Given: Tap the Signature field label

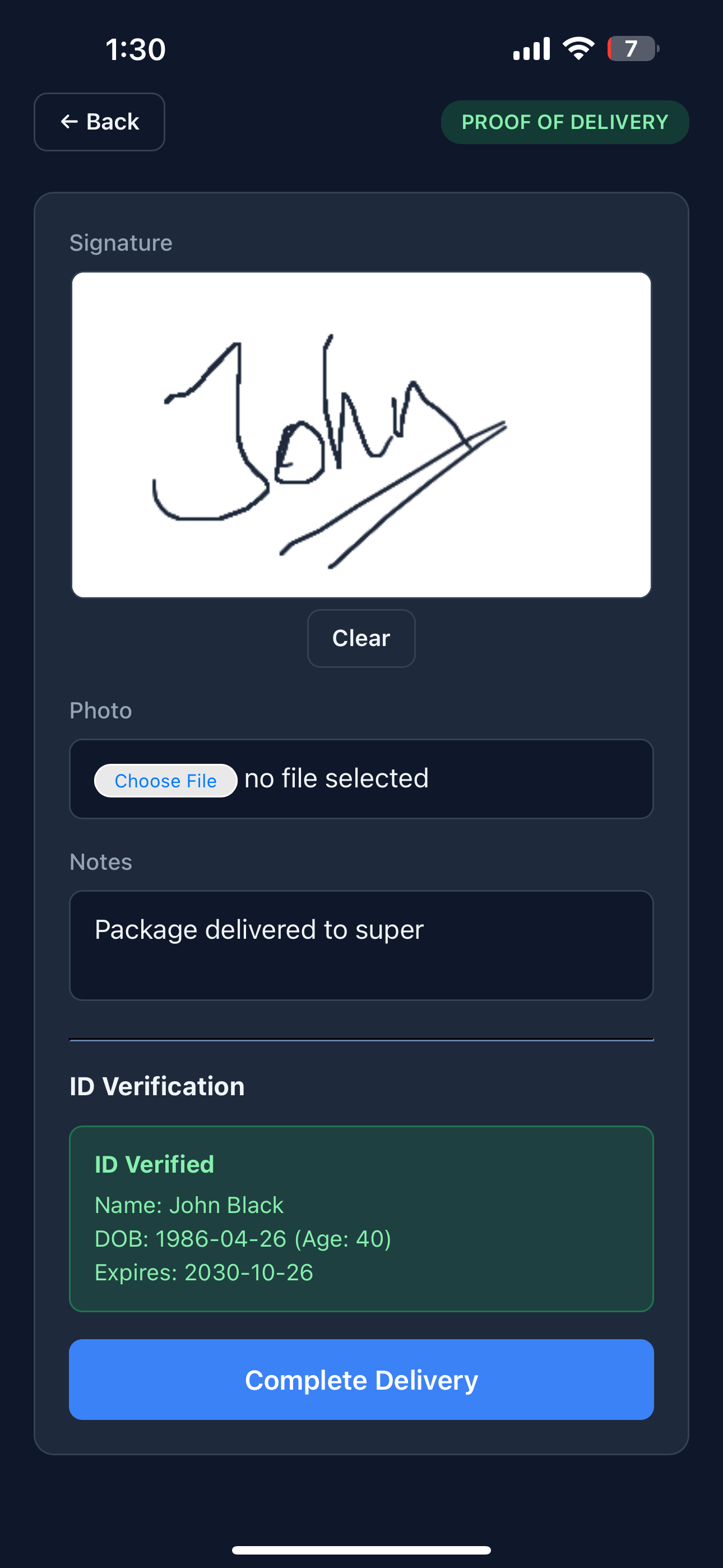Looking at the screenshot, I should (x=121, y=243).
